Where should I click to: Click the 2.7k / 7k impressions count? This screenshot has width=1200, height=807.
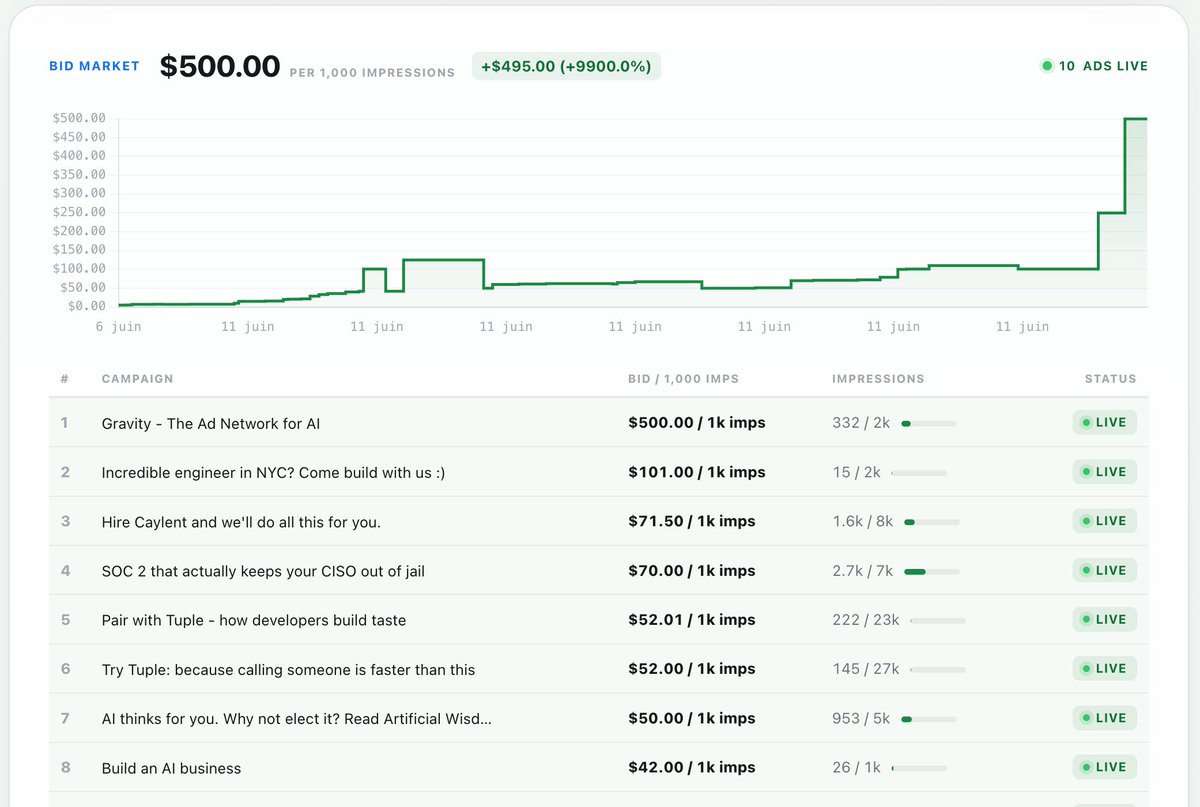(863, 571)
